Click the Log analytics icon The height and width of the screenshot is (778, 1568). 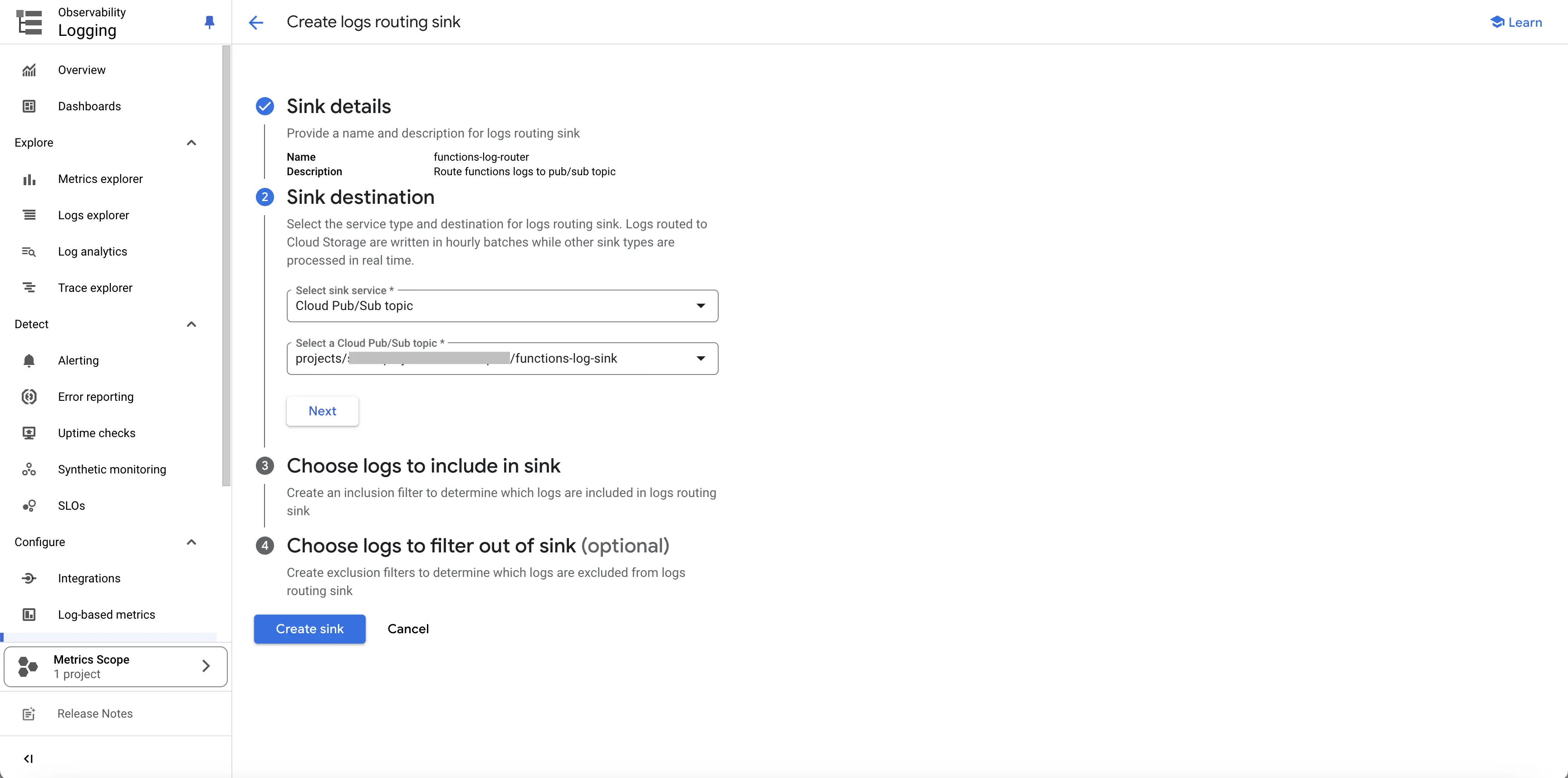29,252
